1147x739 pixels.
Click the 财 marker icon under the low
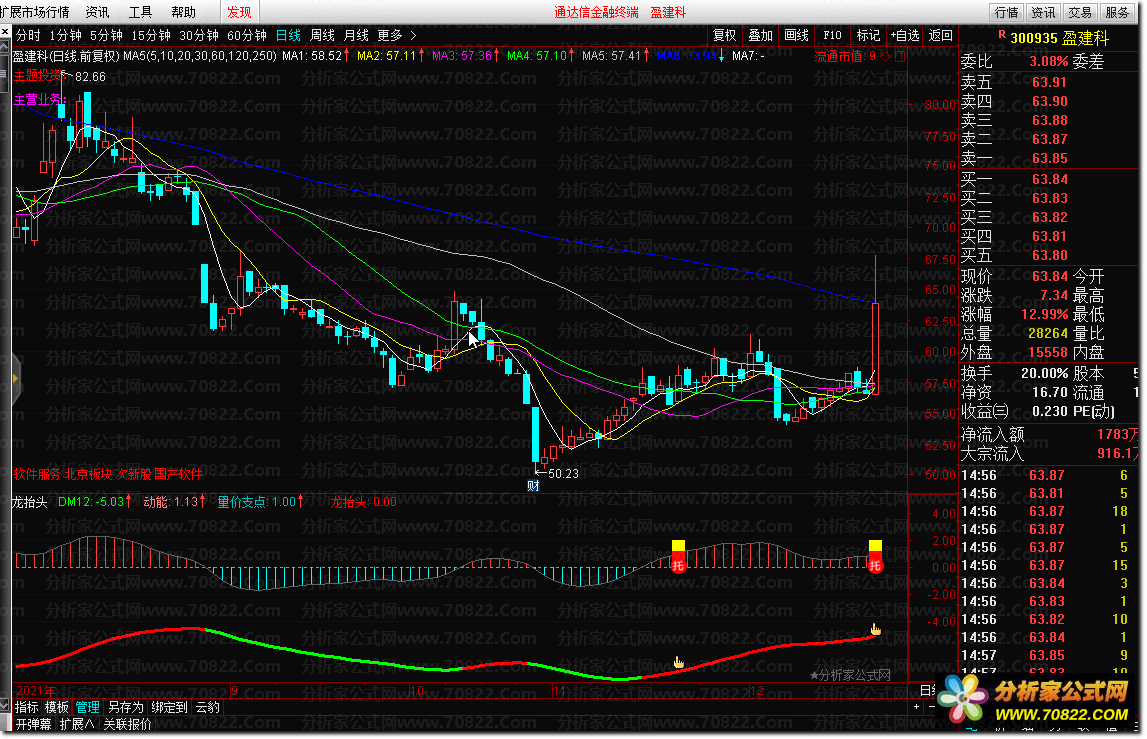533,485
